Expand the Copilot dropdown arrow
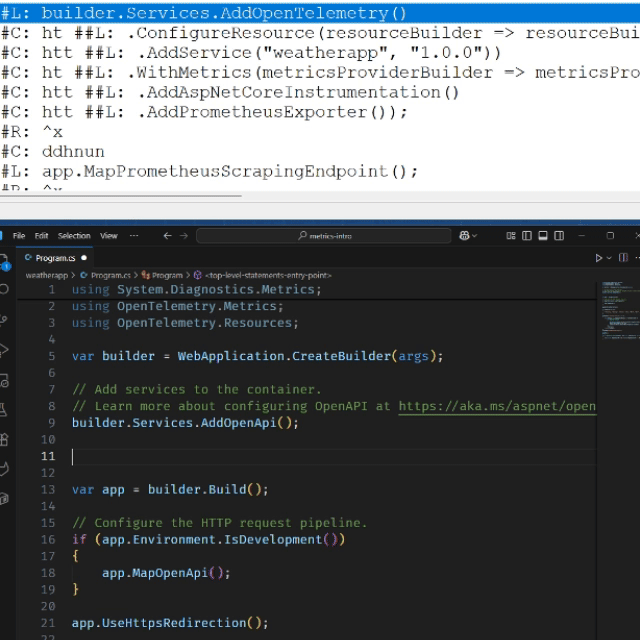The height and width of the screenshot is (640, 640). point(475,236)
